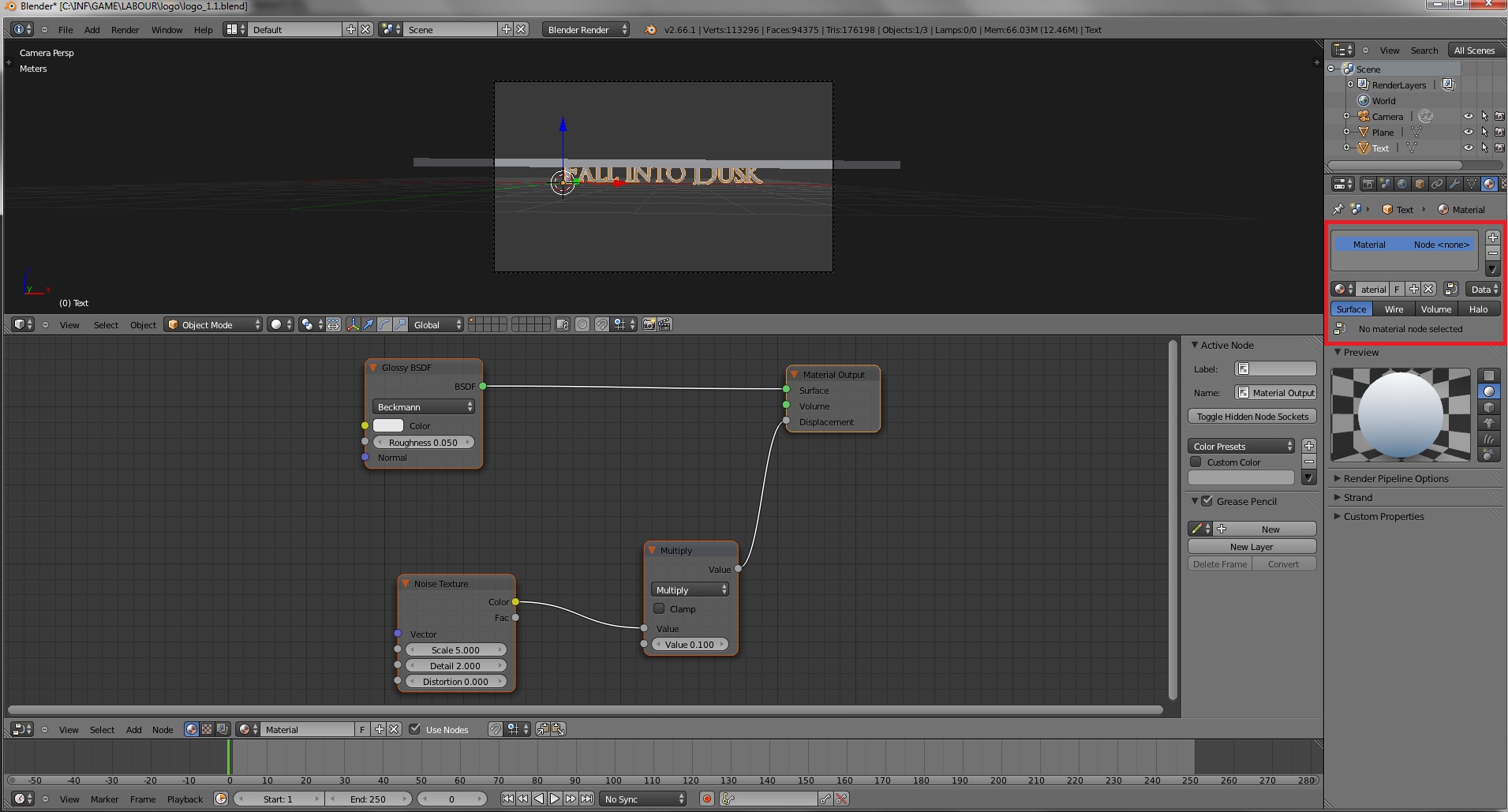Open File menu
The image size is (1508, 812).
pos(65,29)
